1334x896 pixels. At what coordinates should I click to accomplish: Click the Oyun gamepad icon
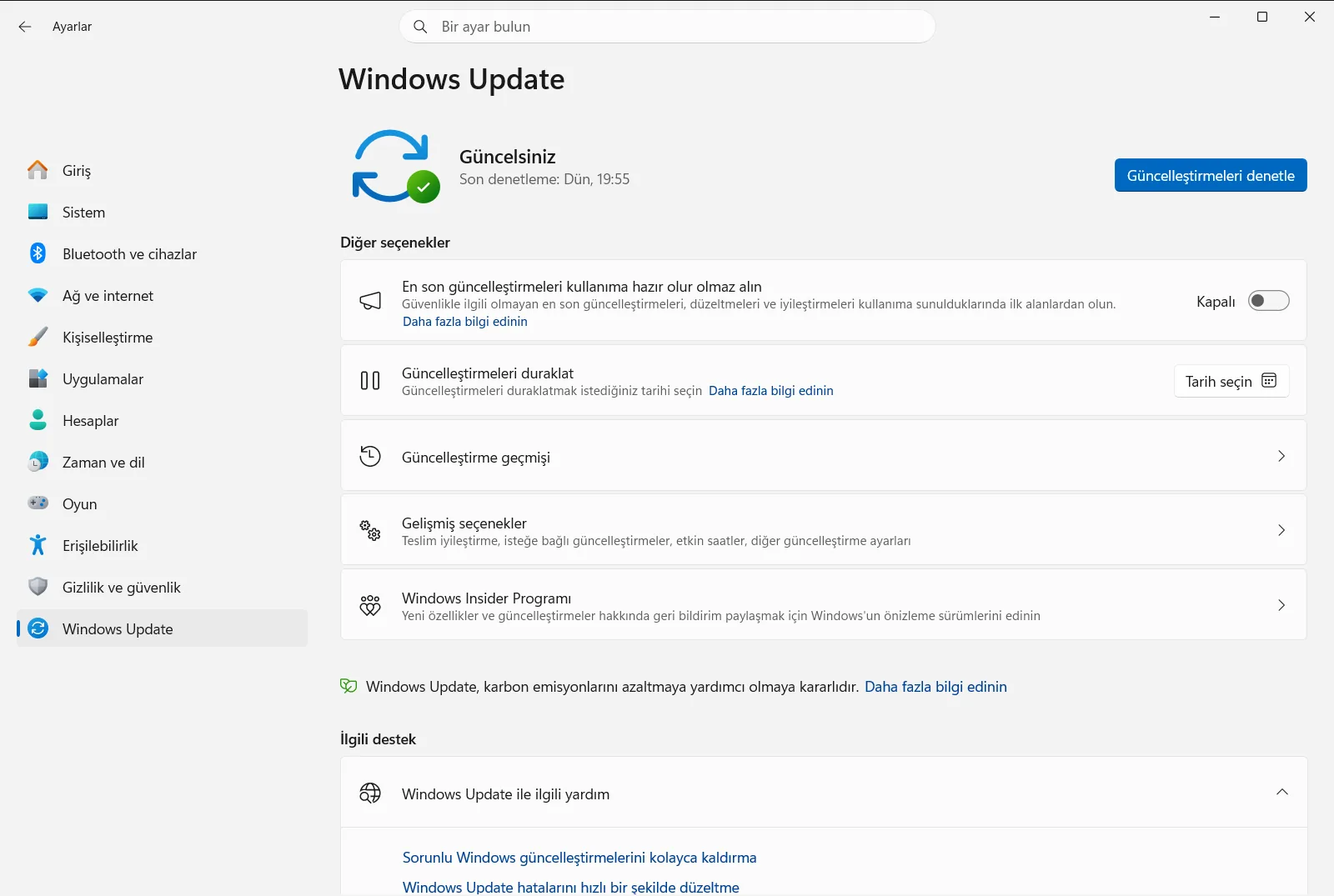pyautogui.click(x=38, y=503)
